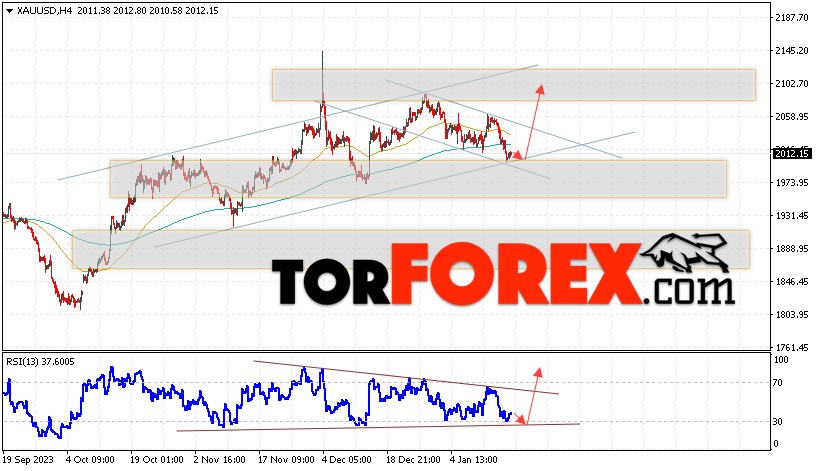This screenshot has width=816, height=471.
Task: Click price scale value 1931.45
Action: click(x=792, y=215)
